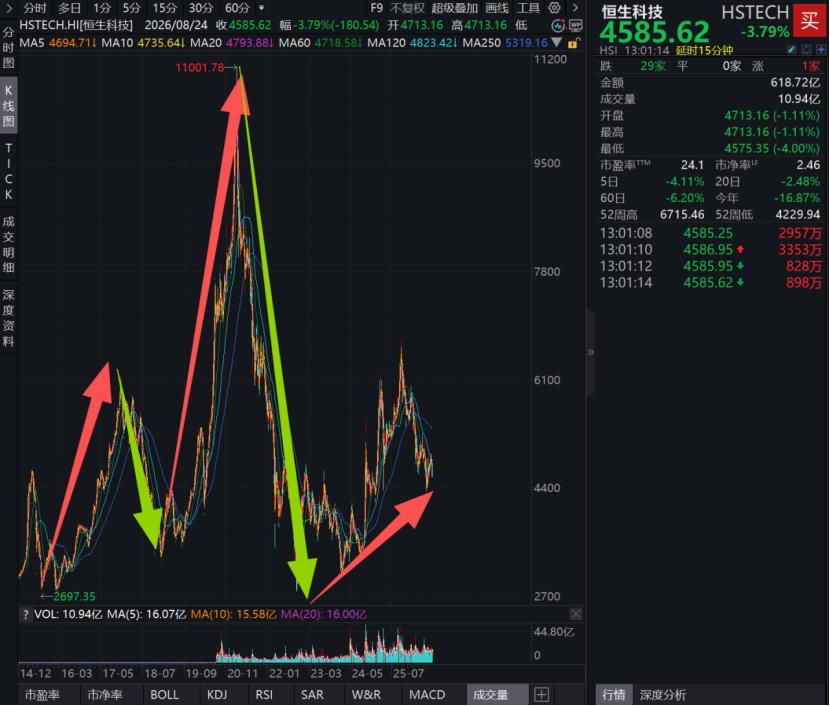
Task: Show more toolbar options with right chevron
Action: [575, 8]
